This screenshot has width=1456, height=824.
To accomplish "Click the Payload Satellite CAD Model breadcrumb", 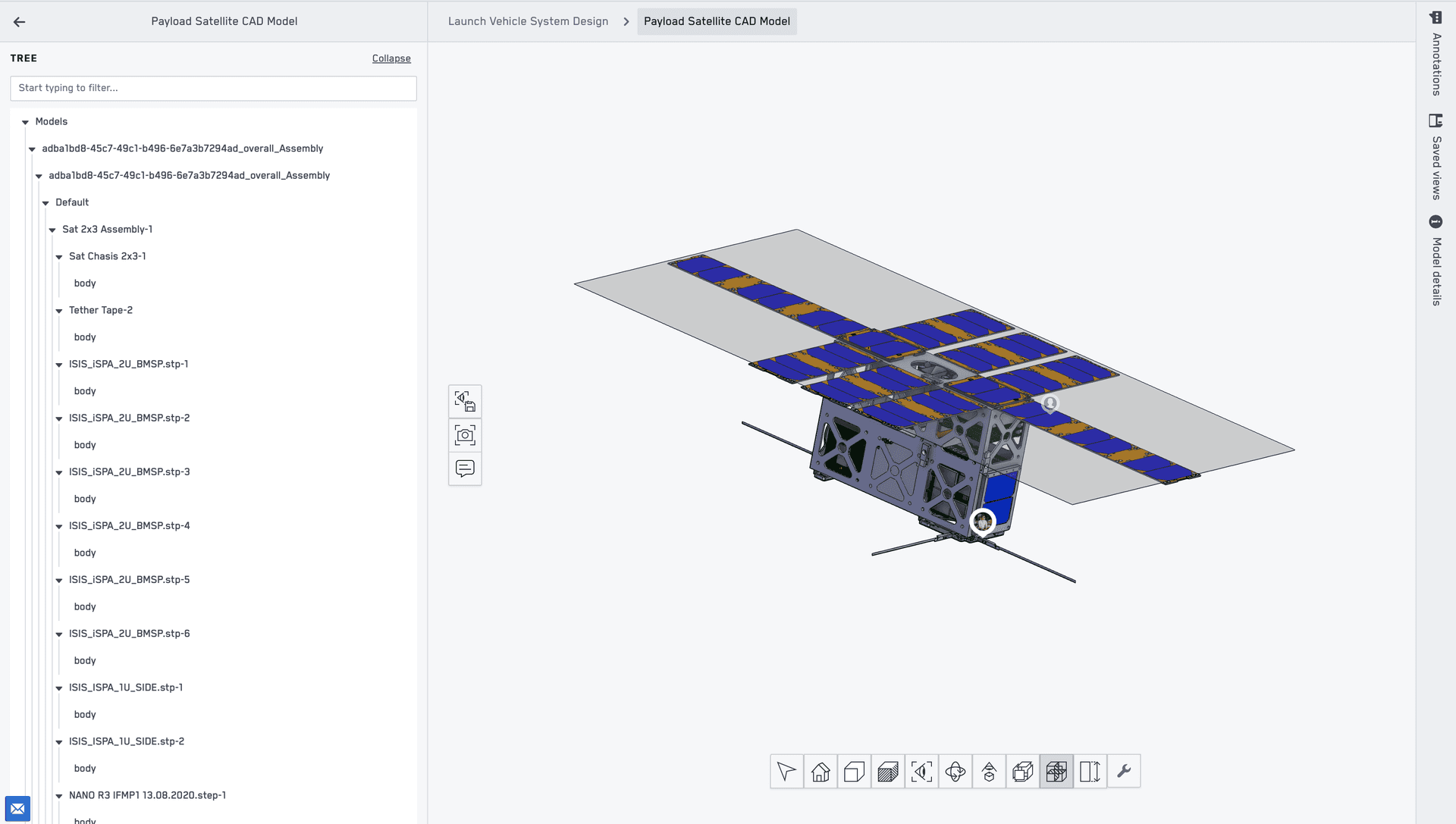I will 717,21.
